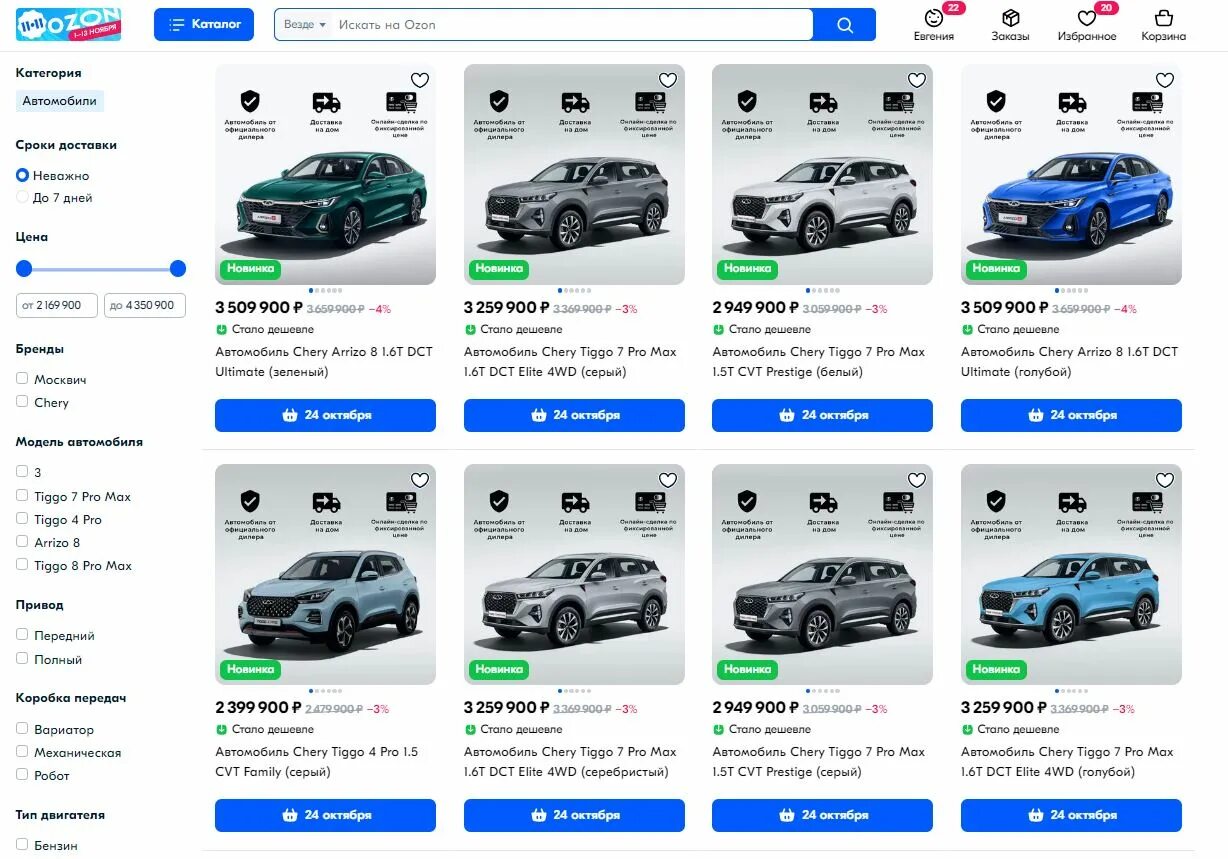Open the Заказы orders box icon
Screen dimensions: 1228x859
point(1010,18)
